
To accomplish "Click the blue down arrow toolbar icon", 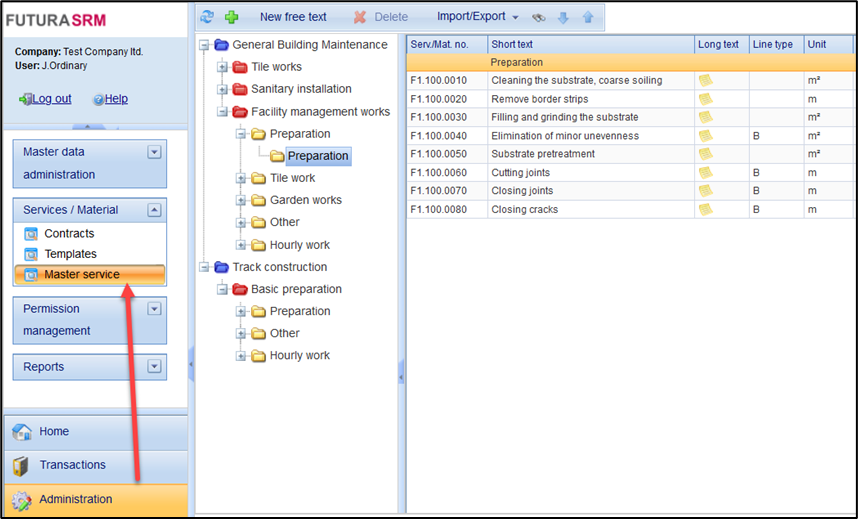I will tap(563, 17).
